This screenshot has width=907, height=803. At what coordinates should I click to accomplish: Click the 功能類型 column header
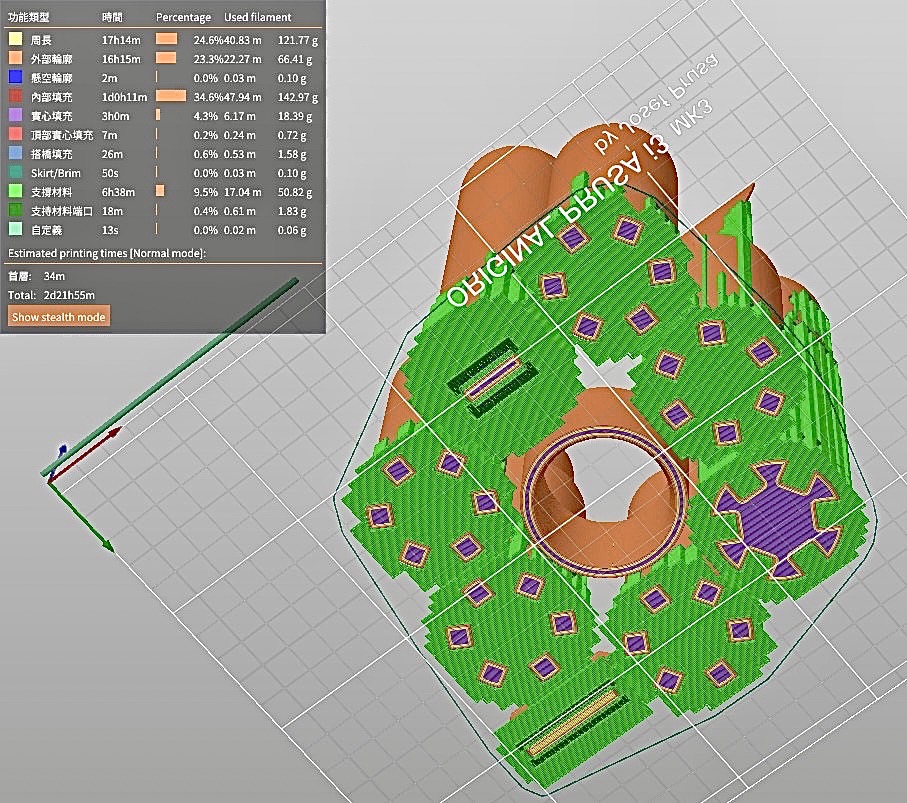coord(26,17)
